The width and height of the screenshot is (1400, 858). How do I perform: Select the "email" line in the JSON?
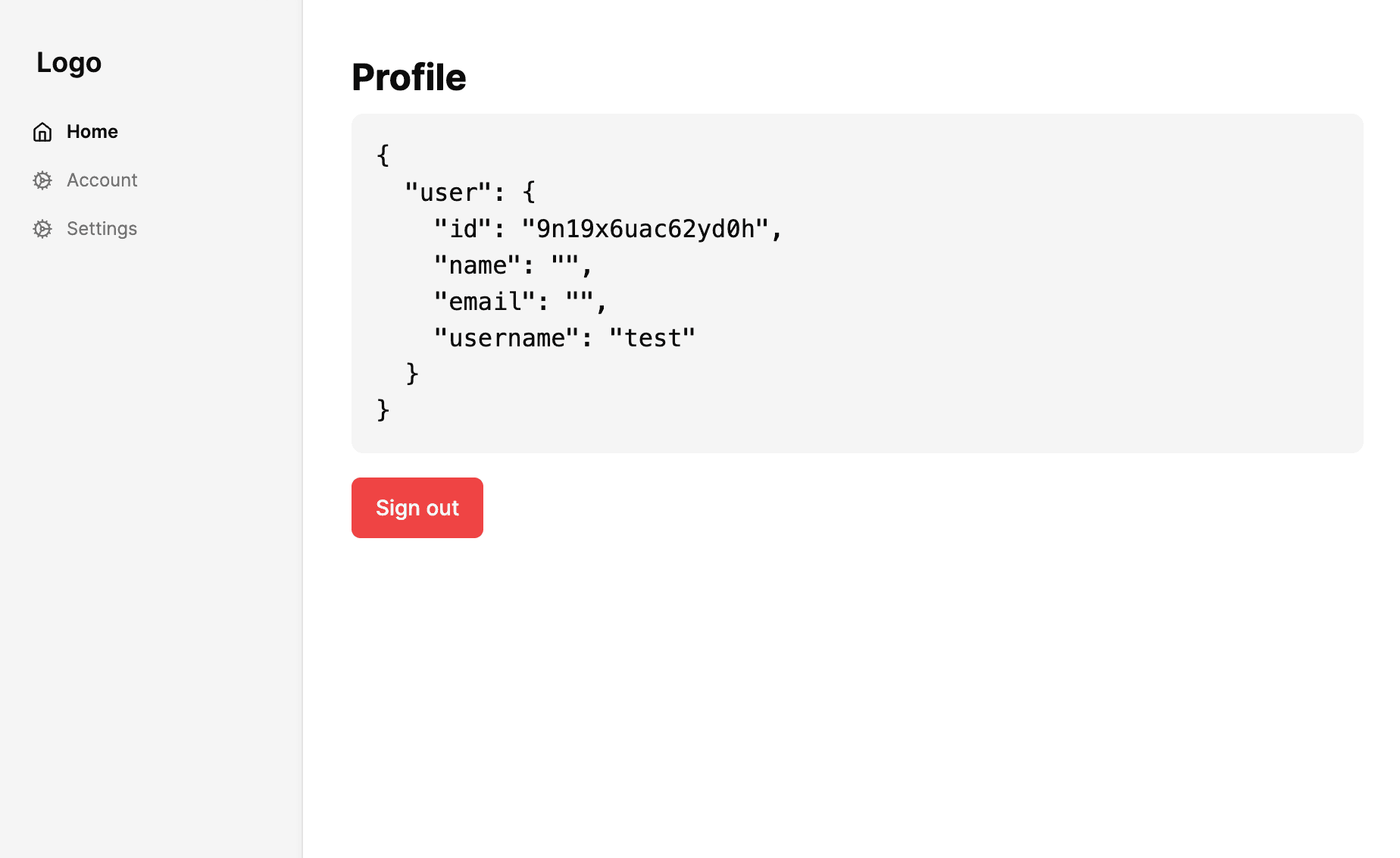pos(520,302)
